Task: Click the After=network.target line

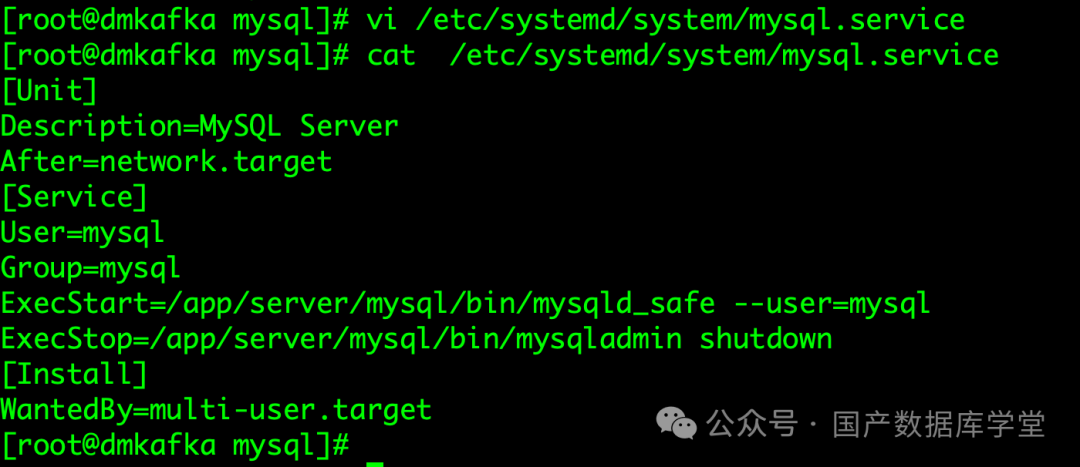Action: [x=166, y=161]
